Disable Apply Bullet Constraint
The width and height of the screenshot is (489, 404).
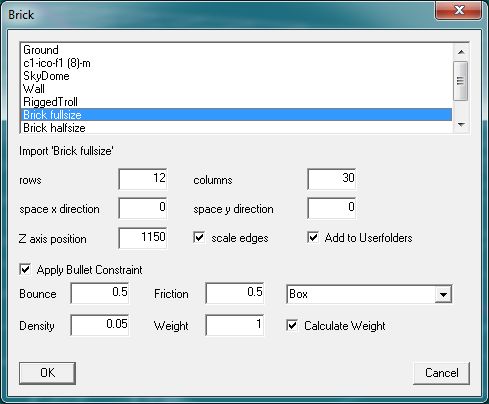pos(25,269)
